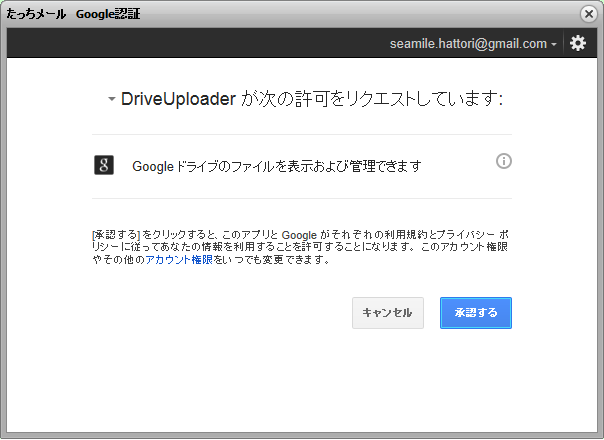The width and height of the screenshot is (604, 440).
Task: Collapse the DriveUploader details triangle
Action: pos(111,99)
